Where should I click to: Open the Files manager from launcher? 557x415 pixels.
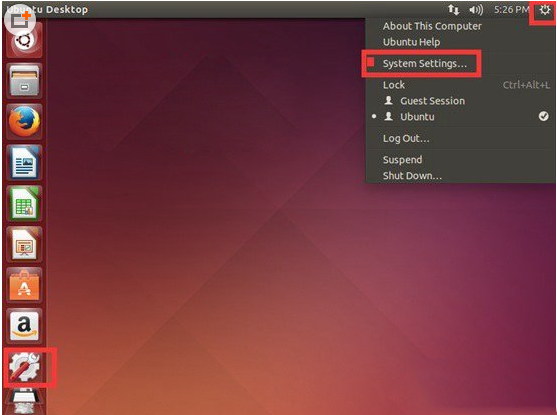pyautogui.click(x=24, y=81)
